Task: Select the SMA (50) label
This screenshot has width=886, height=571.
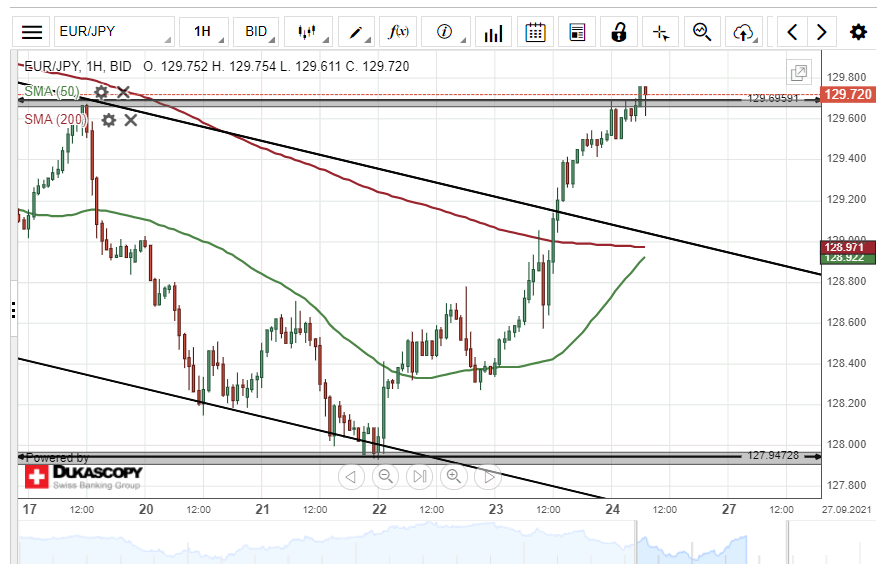Action: [52, 91]
